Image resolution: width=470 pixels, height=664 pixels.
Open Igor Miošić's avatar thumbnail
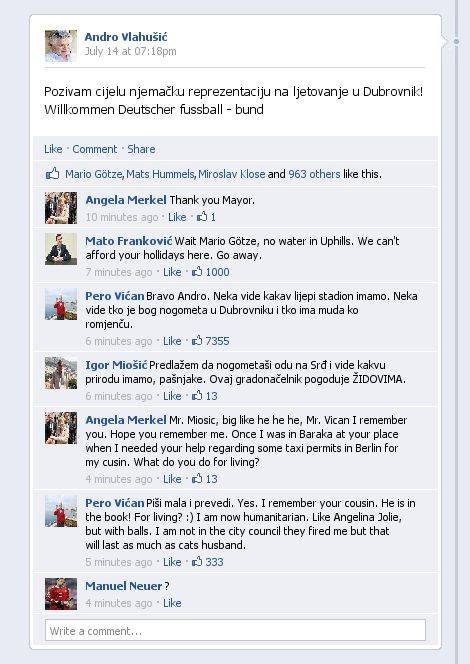(x=61, y=373)
